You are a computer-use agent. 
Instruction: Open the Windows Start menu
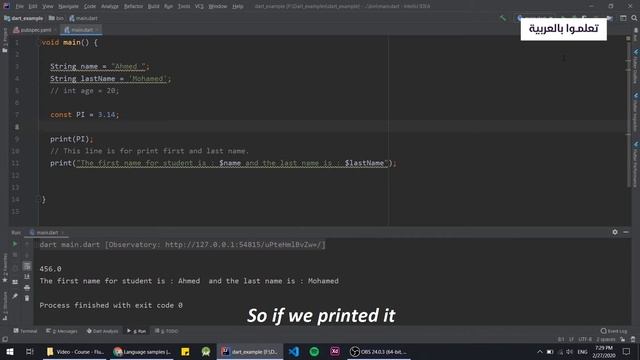[x=9, y=351]
